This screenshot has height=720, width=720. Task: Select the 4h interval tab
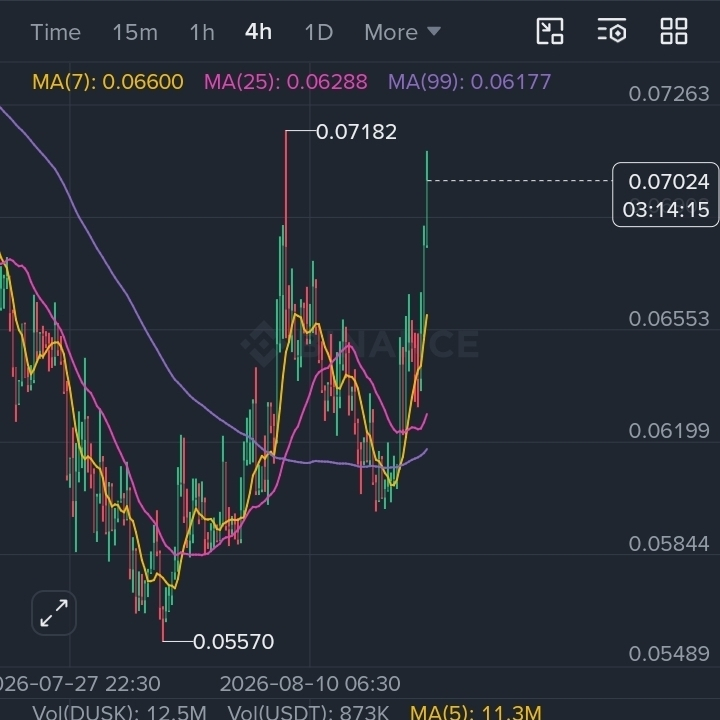pos(258,32)
